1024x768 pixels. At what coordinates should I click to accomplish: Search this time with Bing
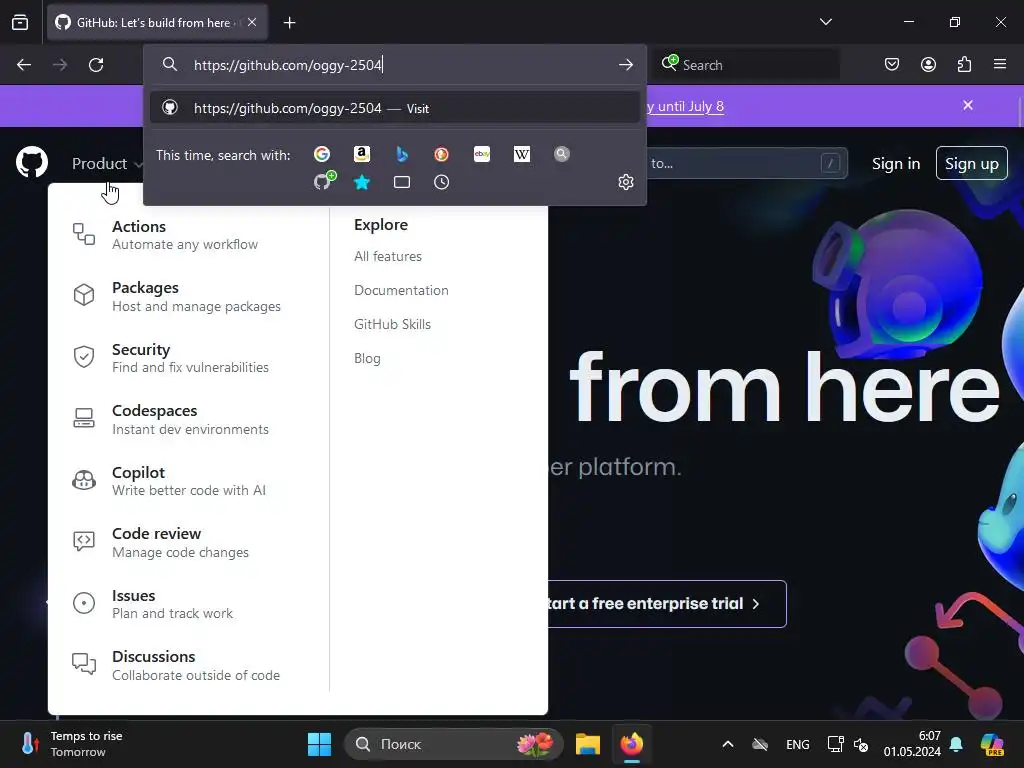coord(402,154)
